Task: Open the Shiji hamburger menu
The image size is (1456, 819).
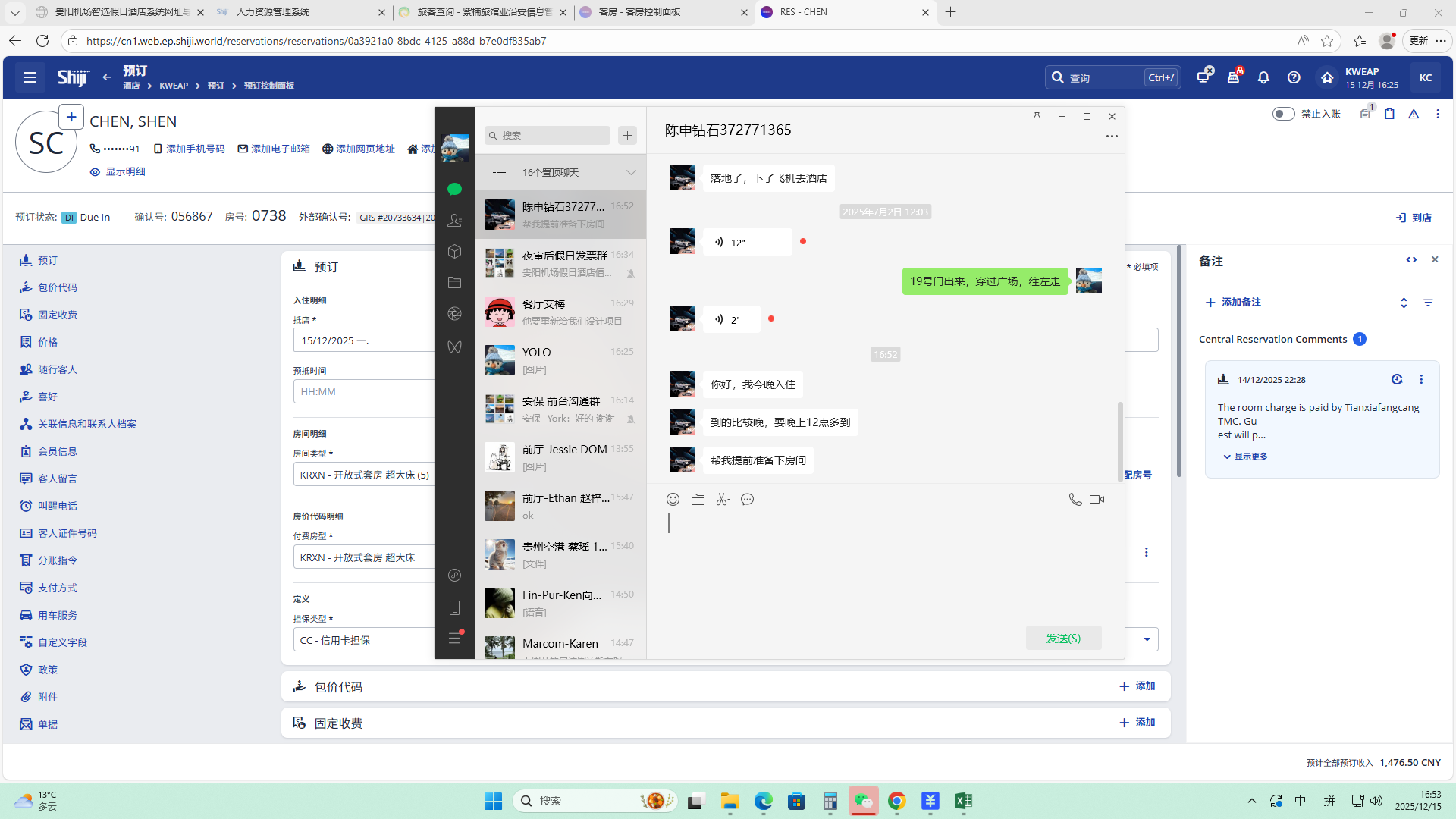Action: click(30, 77)
